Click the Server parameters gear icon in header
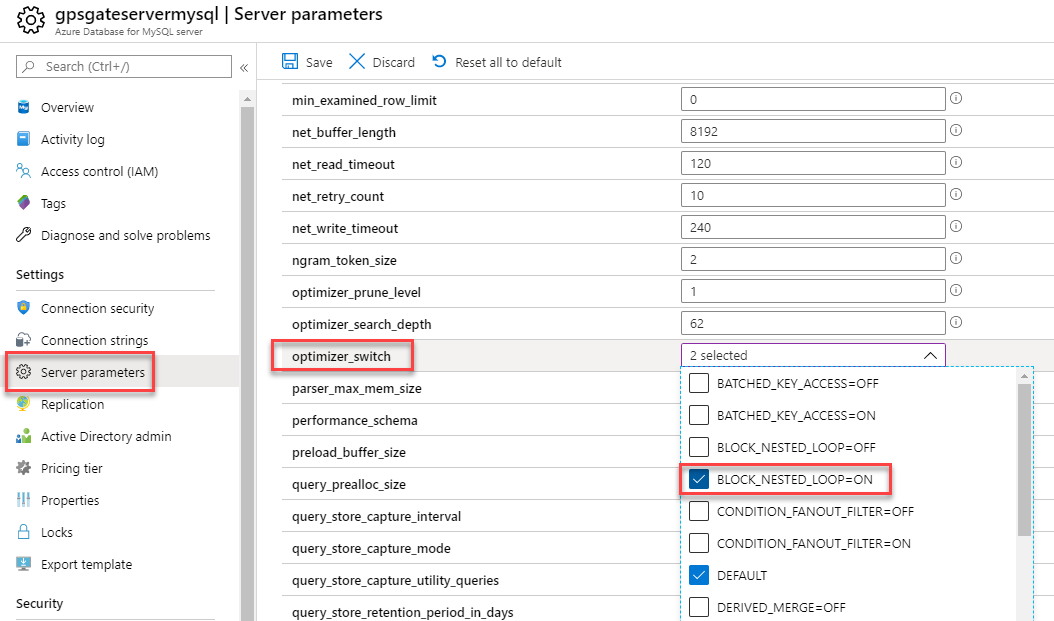Image resolution: width=1054 pixels, height=621 pixels. tap(31, 20)
